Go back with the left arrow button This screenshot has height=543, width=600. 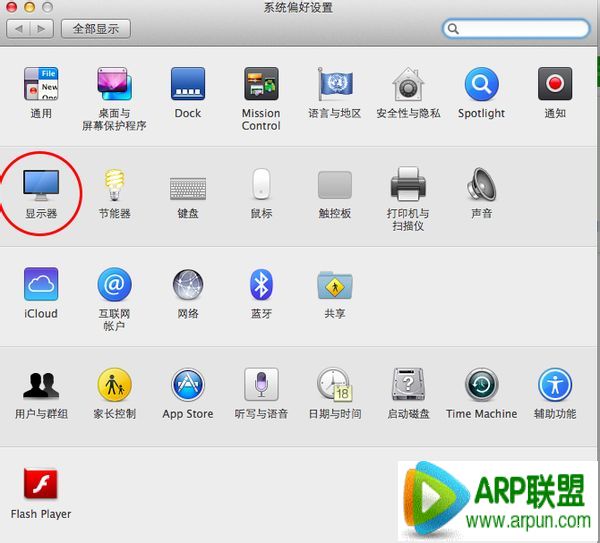click(x=18, y=29)
